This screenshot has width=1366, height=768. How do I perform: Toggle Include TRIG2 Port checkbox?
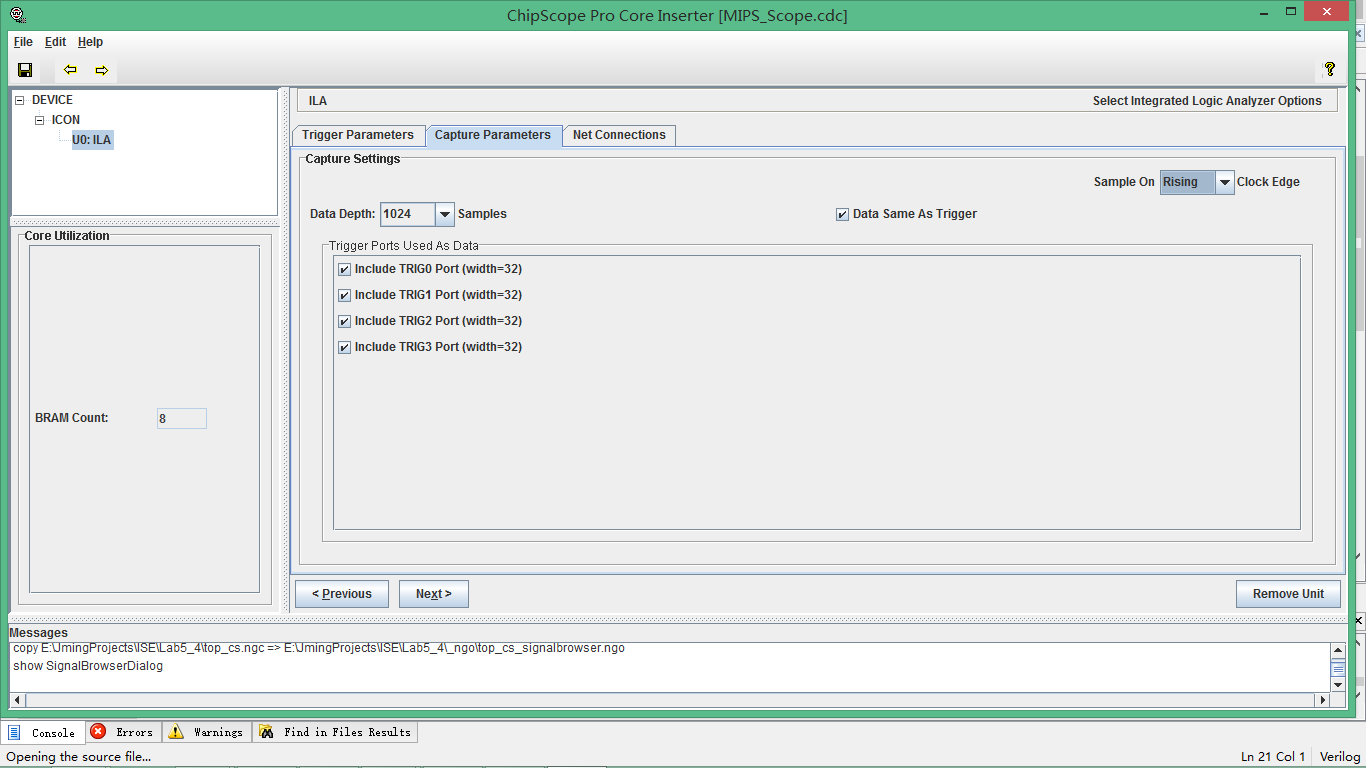pyautogui.click(x=345, y=321)
